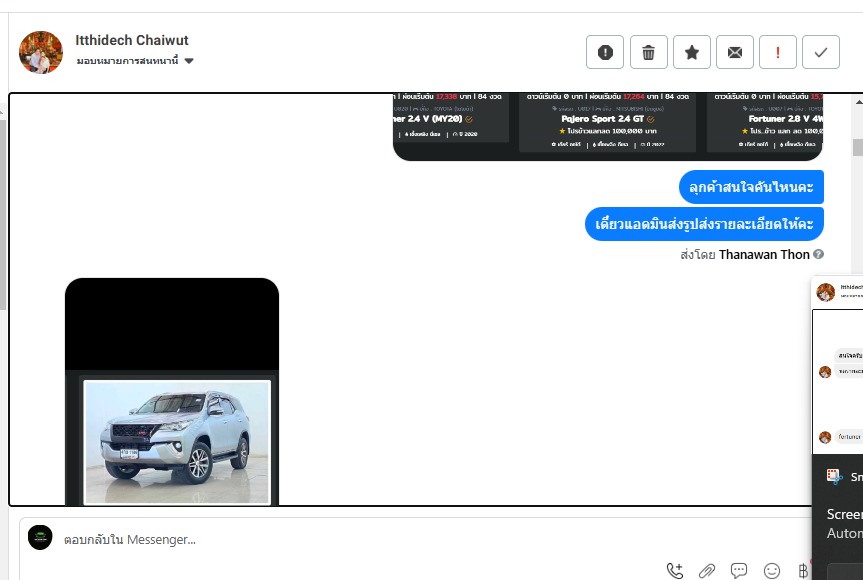
Task: Open Itthidech Chaiwut contact name
Action: tap(132, 40)
